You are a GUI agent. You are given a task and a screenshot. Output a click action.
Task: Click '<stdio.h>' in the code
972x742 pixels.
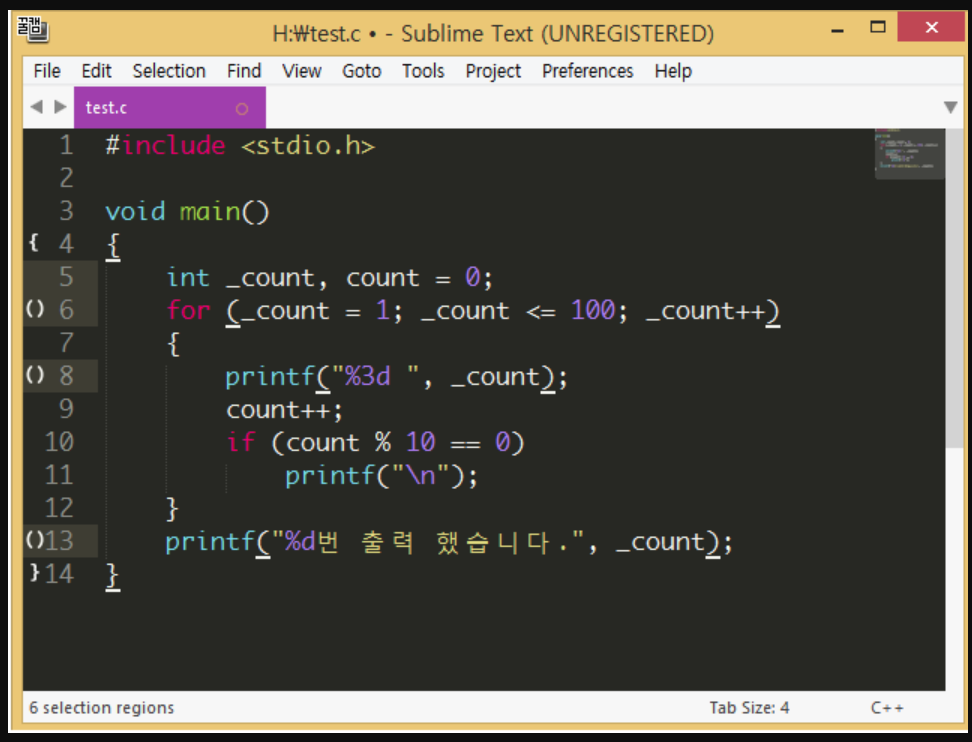308,146
